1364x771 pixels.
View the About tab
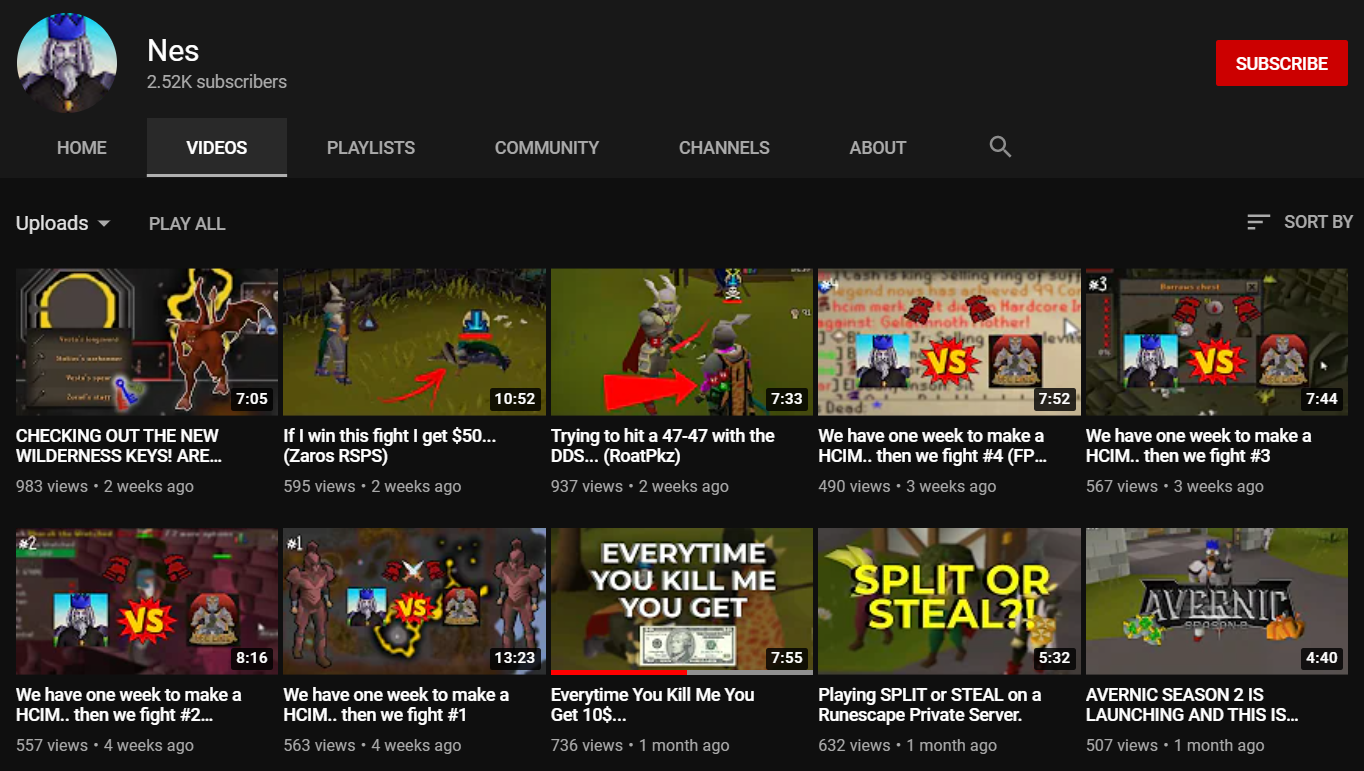point(878,148)
